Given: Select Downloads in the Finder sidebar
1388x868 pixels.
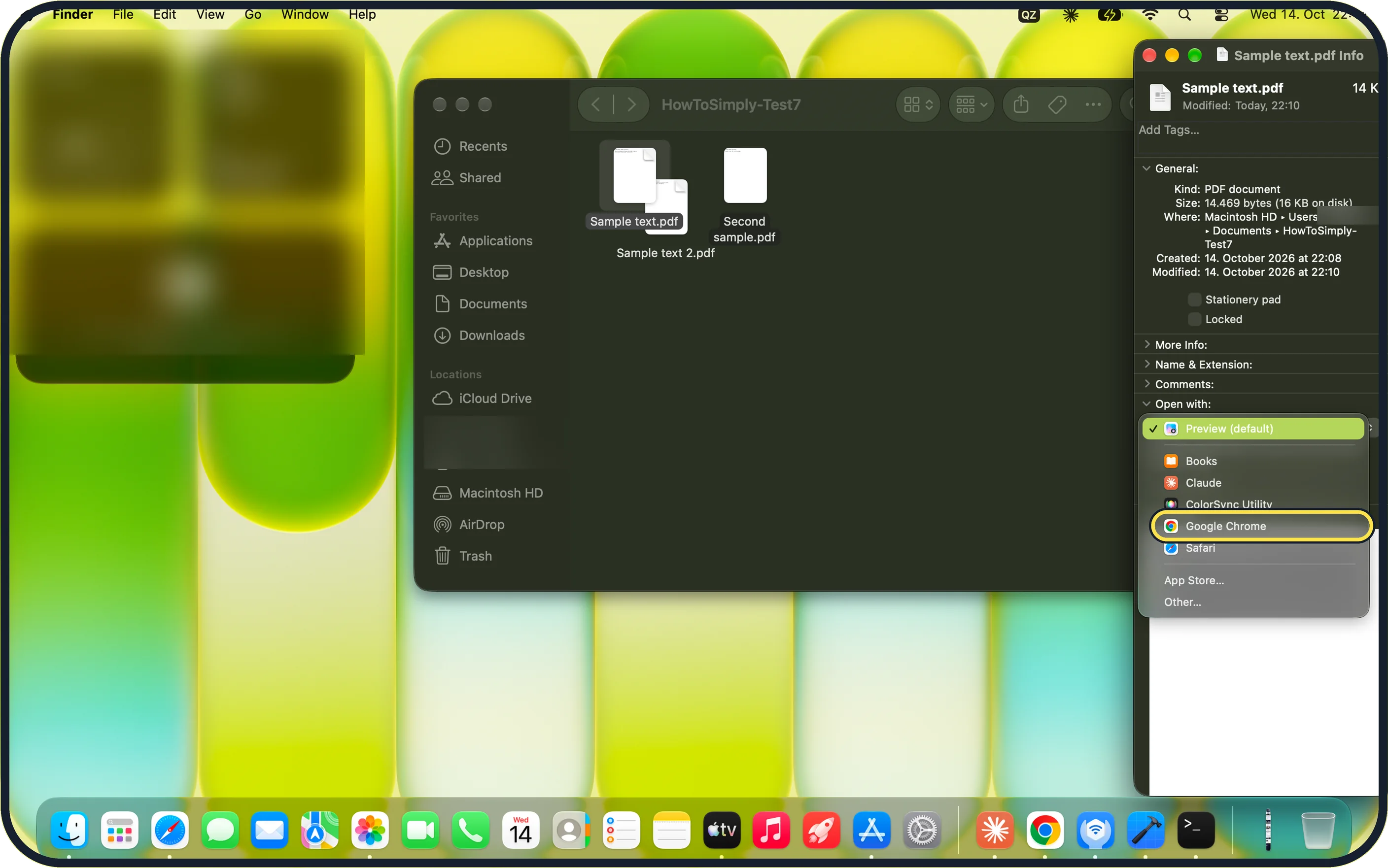Looking at the screenshot, I should pos(479,336).
